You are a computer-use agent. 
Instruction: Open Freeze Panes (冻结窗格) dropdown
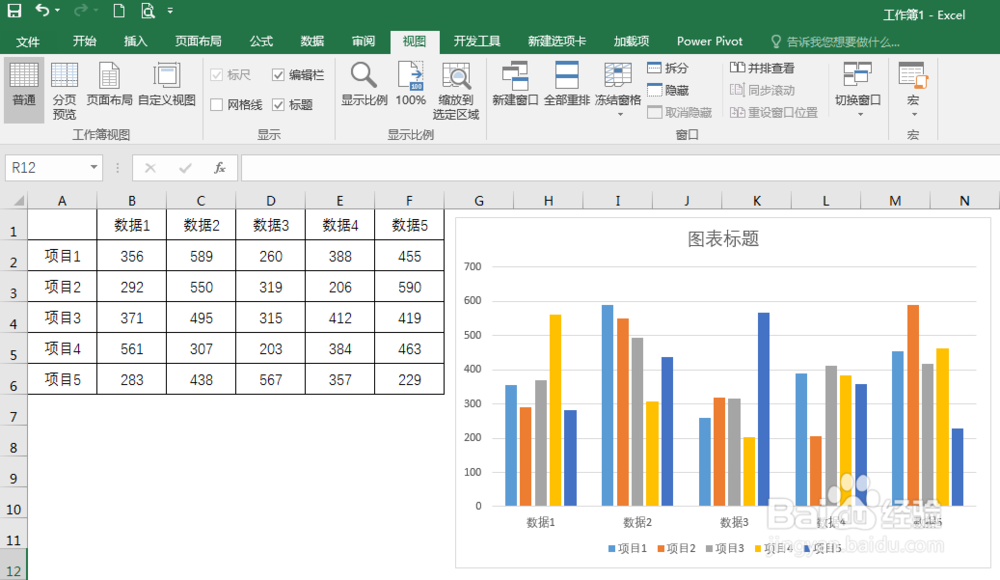[618, 89]
